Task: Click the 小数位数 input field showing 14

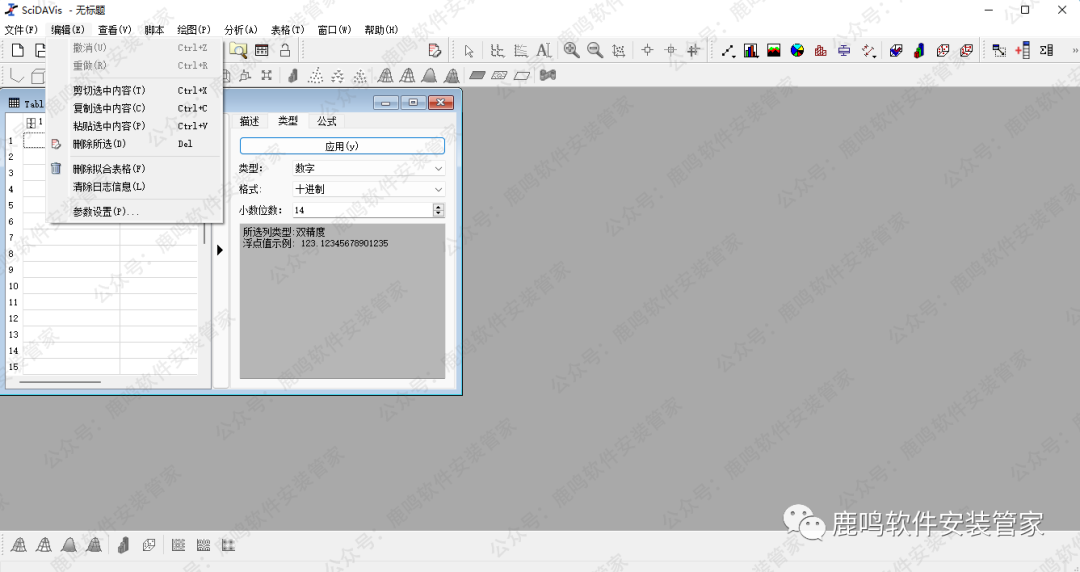Action: coord(360,210)
